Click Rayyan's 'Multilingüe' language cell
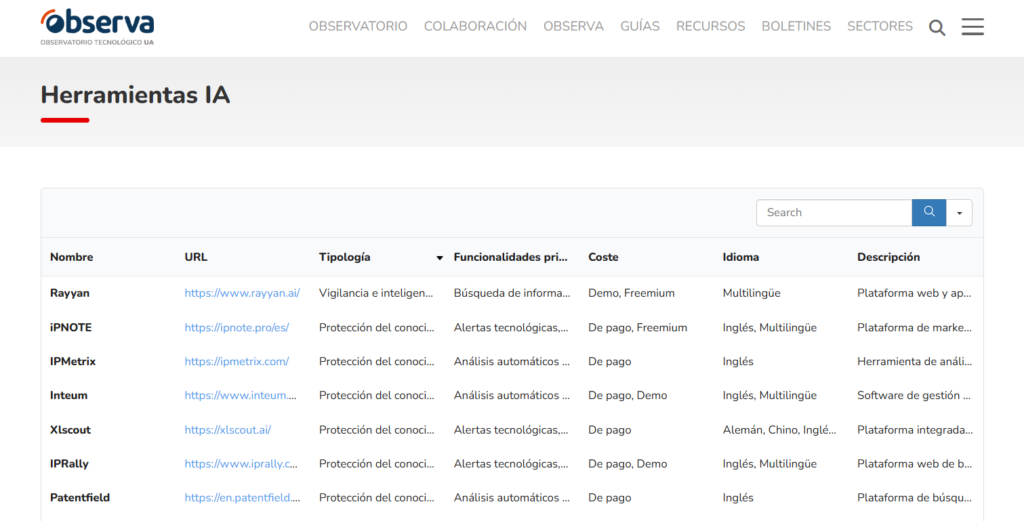 click(751, 293)
